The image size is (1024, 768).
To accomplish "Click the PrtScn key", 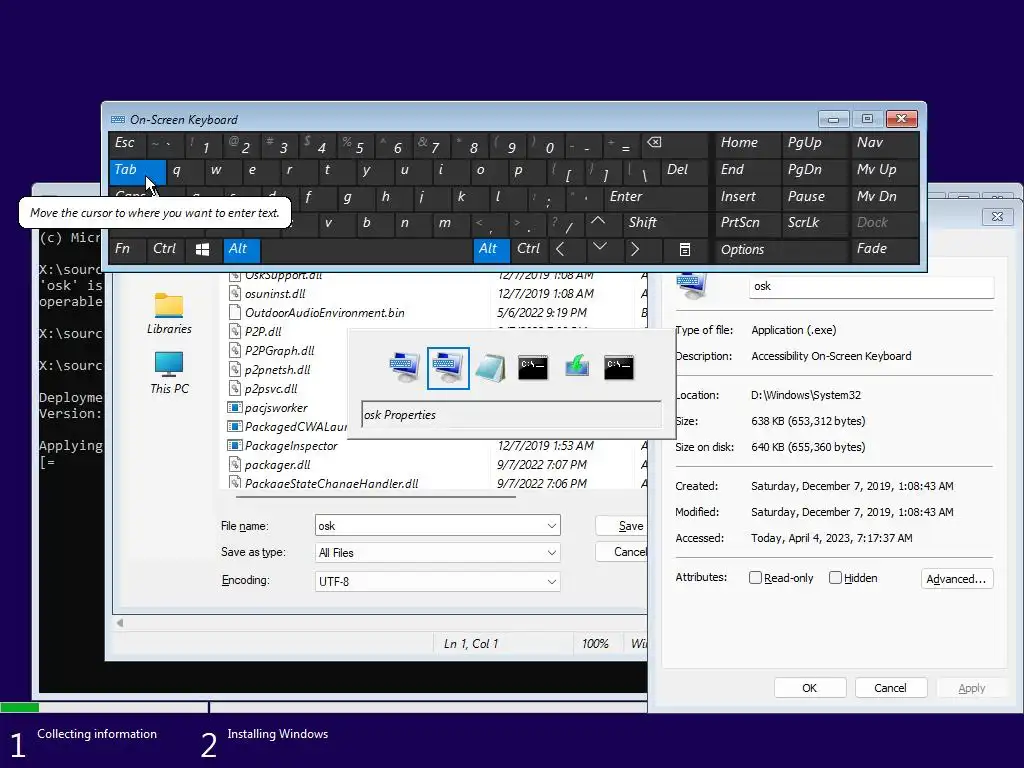I will click(748, 223).
